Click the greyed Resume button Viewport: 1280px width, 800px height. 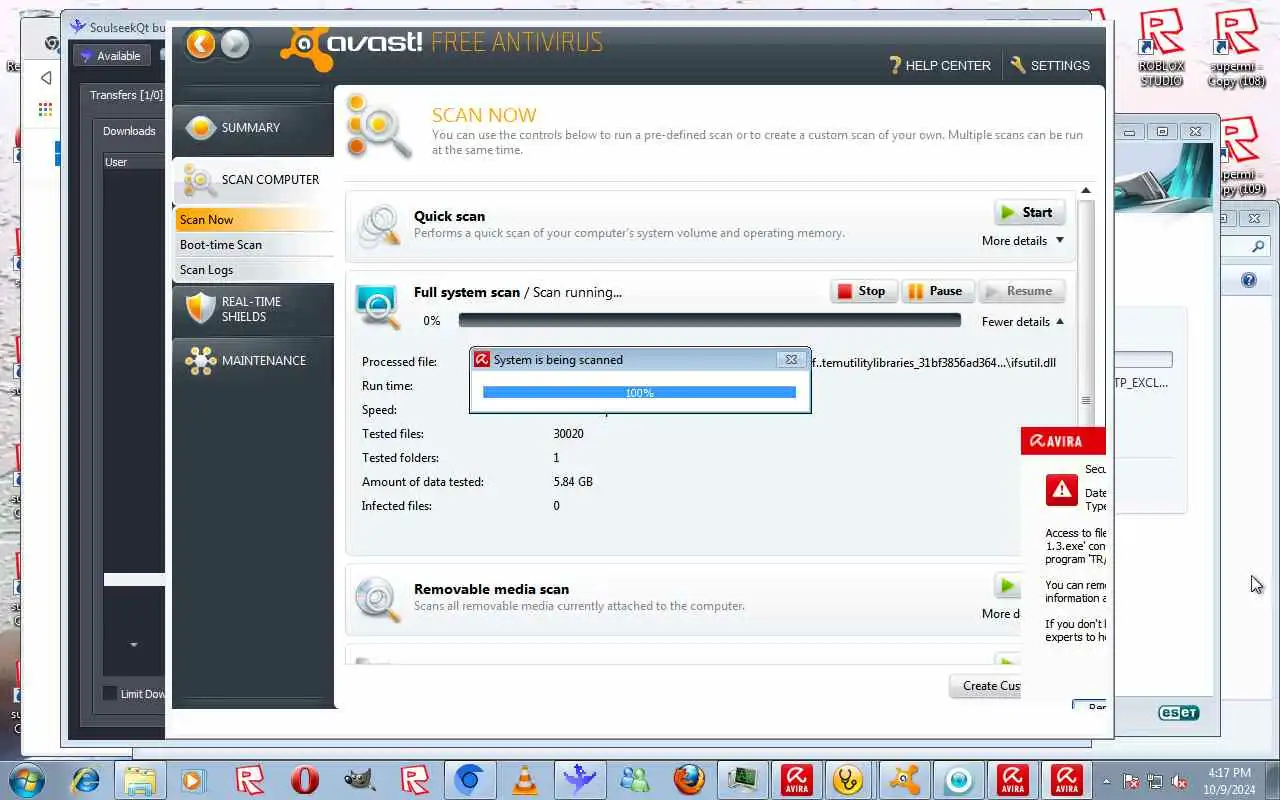click(x=1021, y=291)
